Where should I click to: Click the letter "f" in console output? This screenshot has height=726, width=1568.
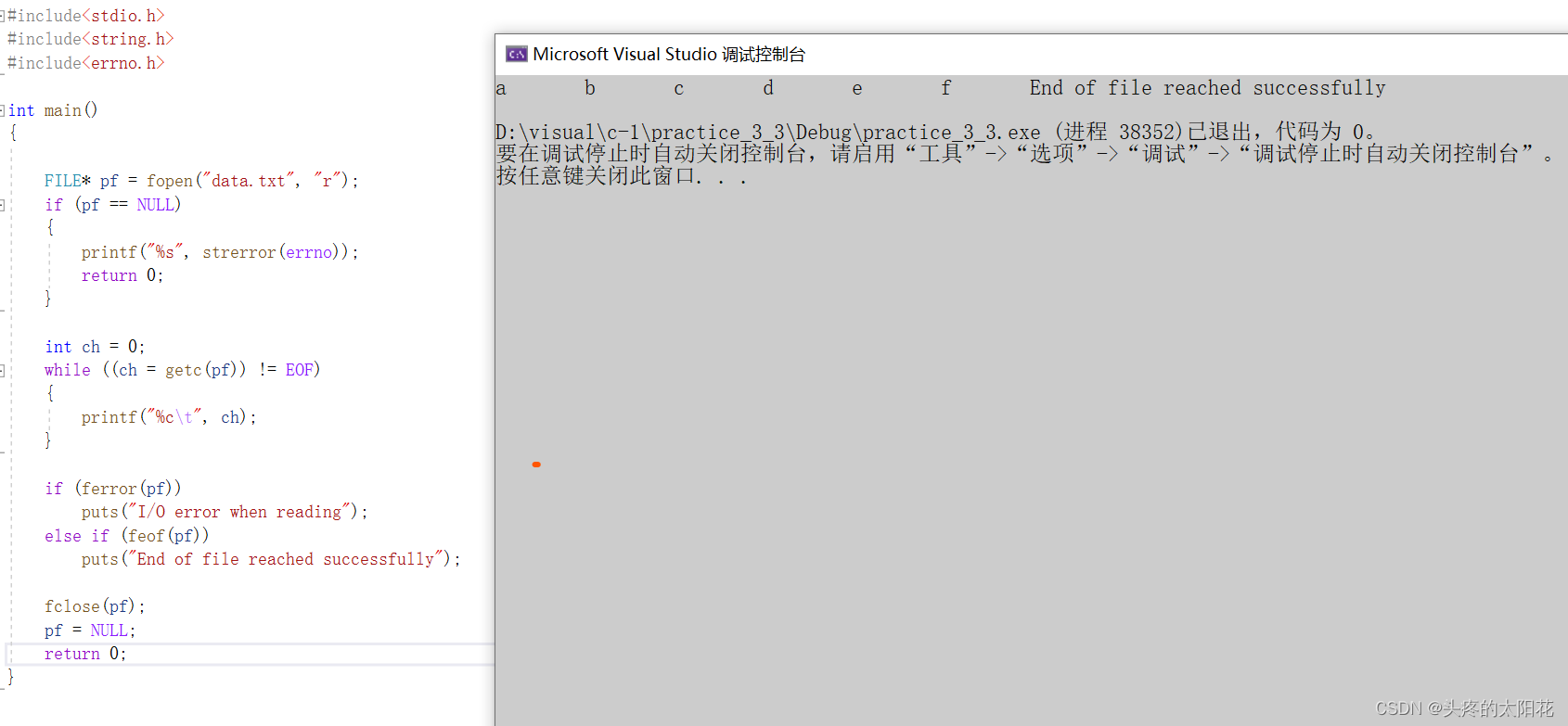coord(946,88)
